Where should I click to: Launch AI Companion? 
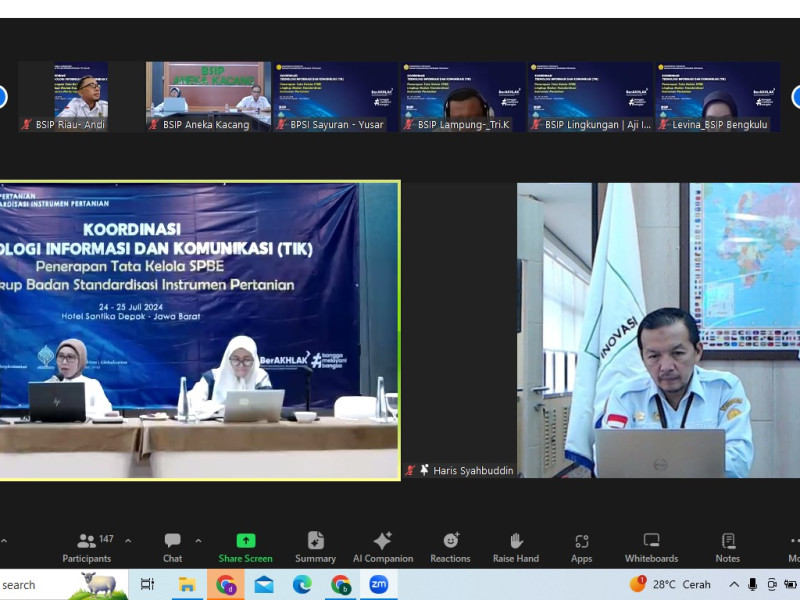click(x=382, y=546)
